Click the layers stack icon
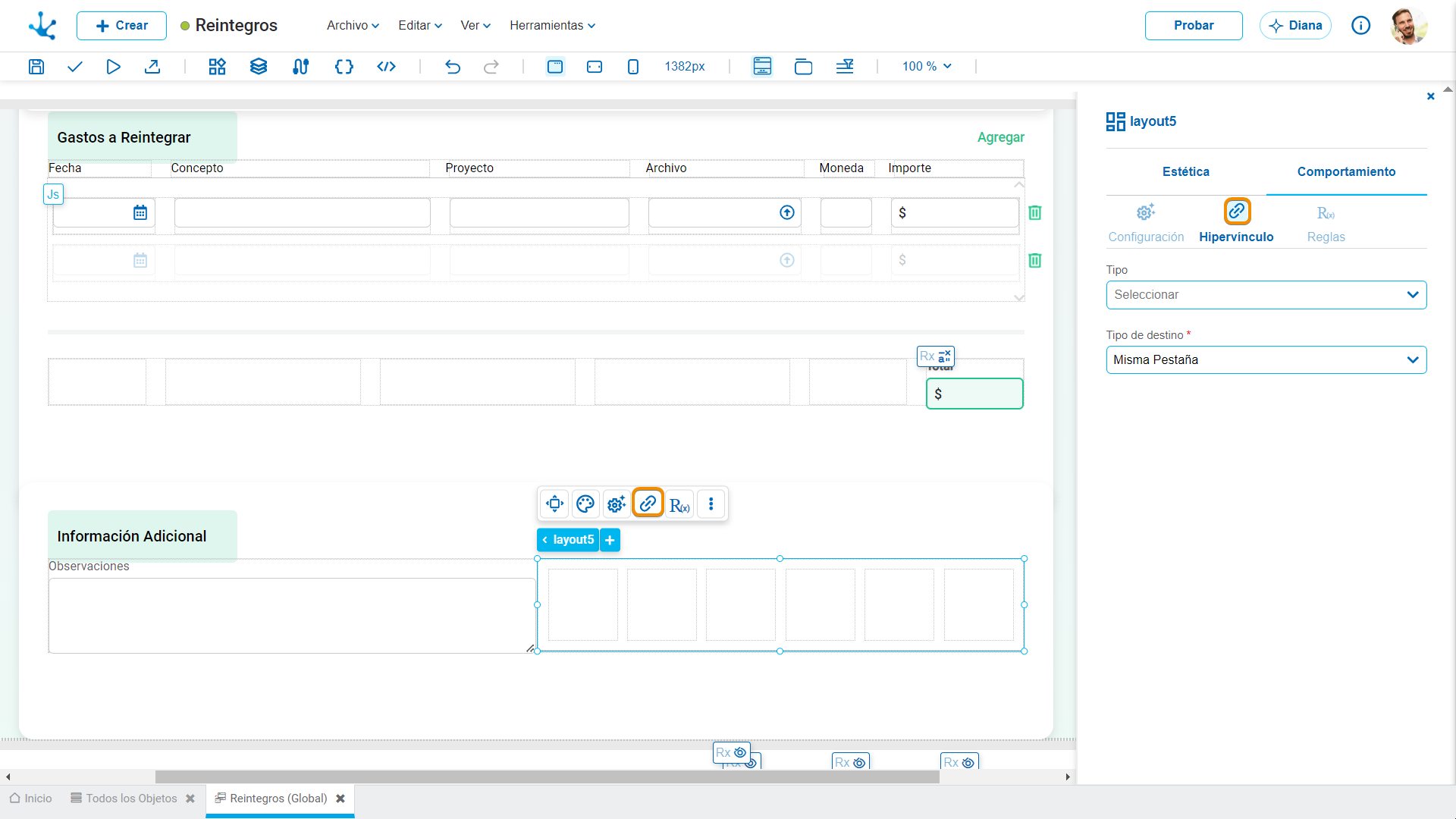Viewport: 1456px width, 819px height. click(259, 67)
